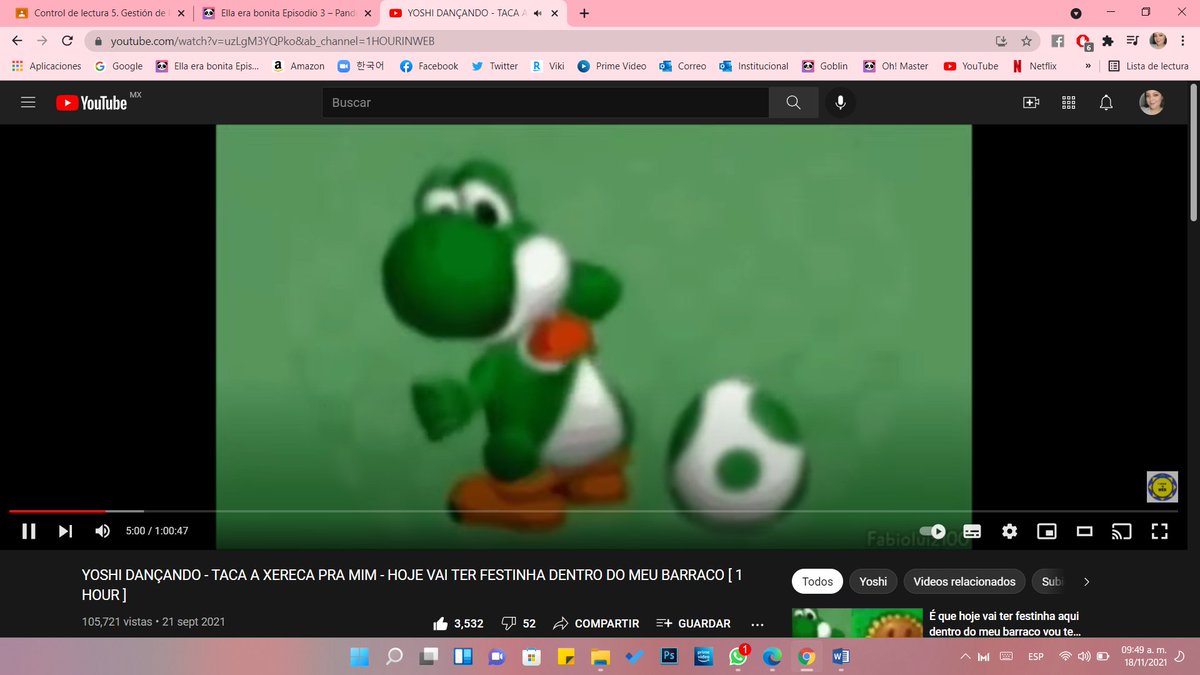Open the Prime Video bookmark
The image size is (1200, 675).
point(611,66)
